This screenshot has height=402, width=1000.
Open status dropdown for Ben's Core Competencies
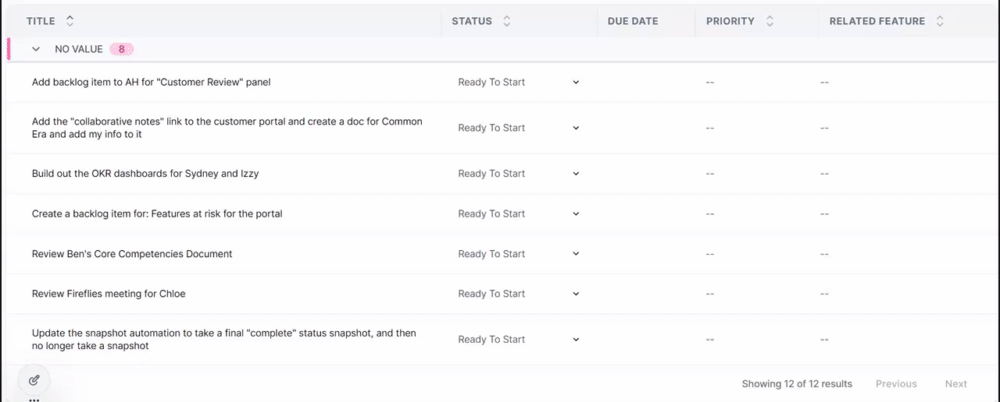tap(575, 254)
